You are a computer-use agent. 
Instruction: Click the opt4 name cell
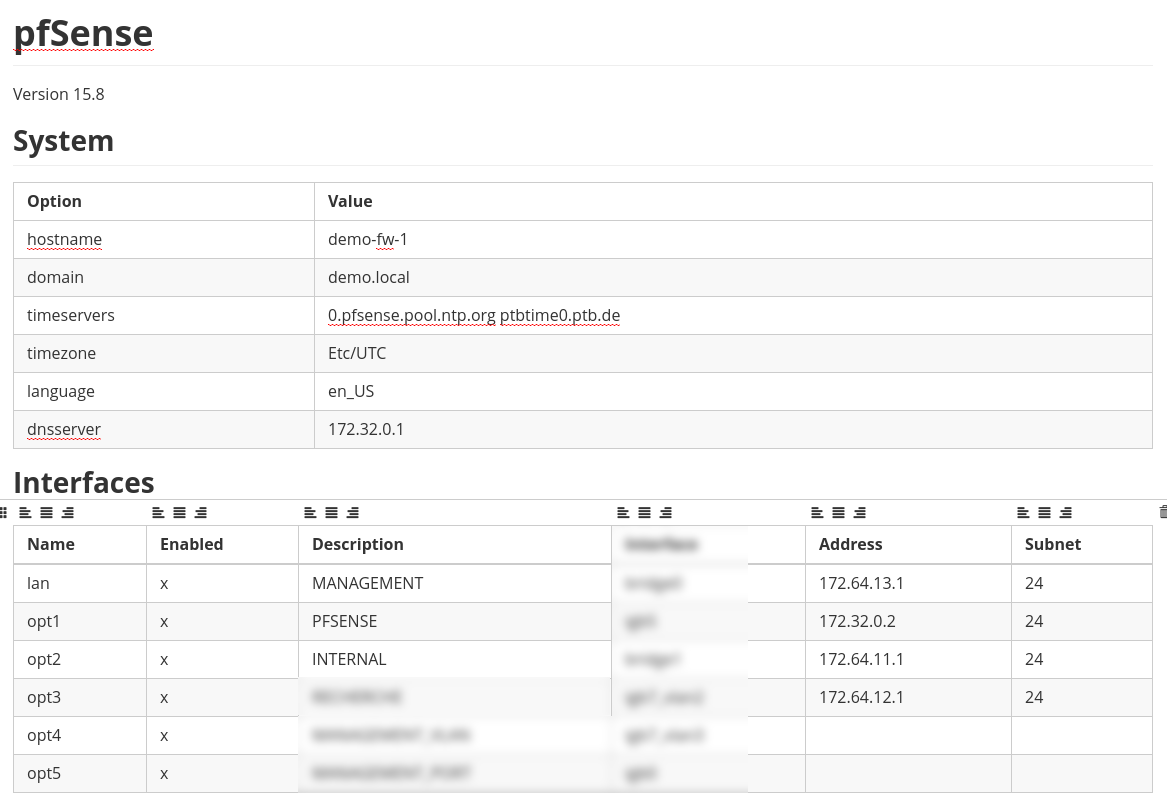80,735
